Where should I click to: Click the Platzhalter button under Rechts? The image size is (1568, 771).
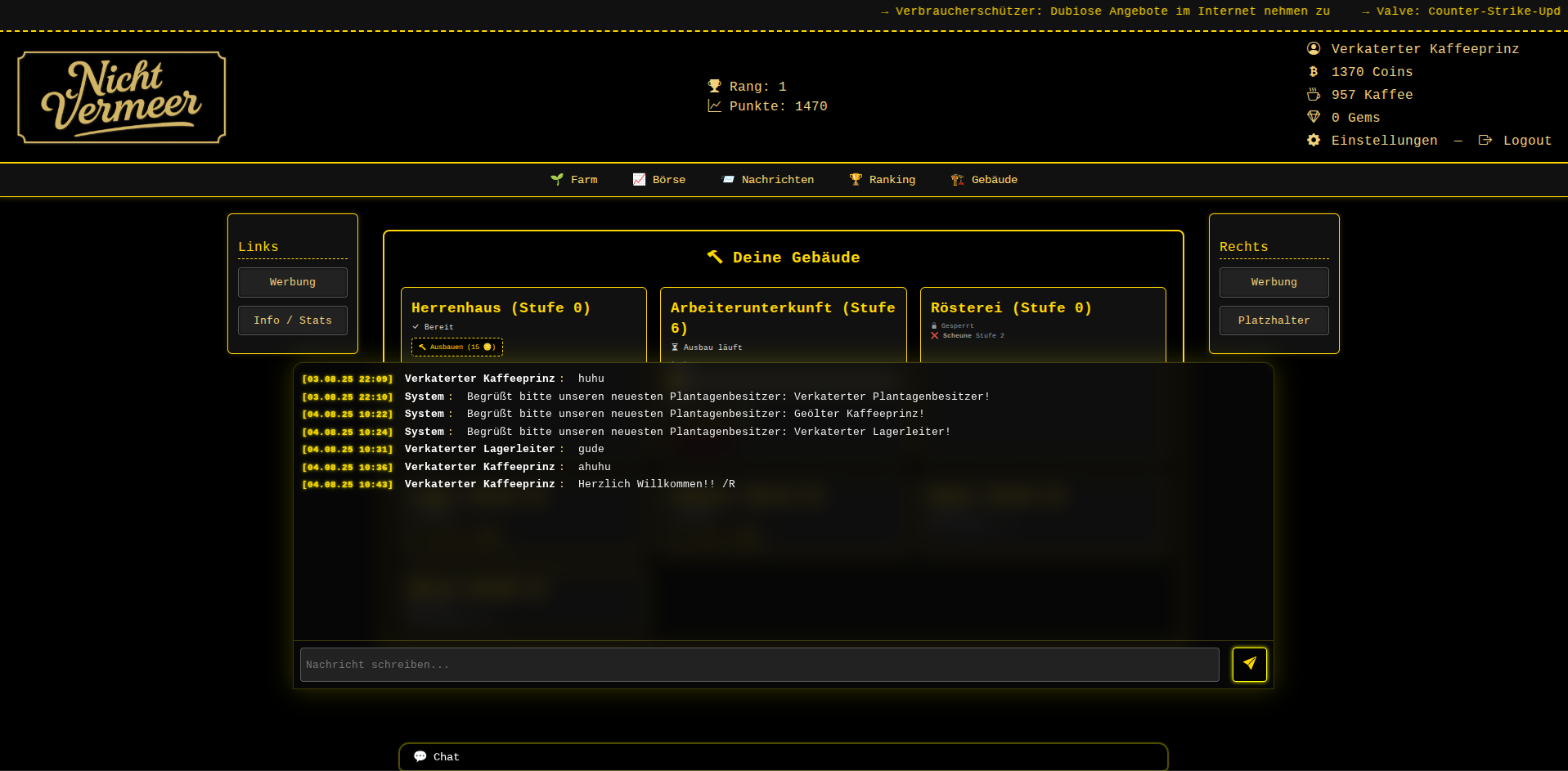pyautogui.click(x=1274, y=320)
